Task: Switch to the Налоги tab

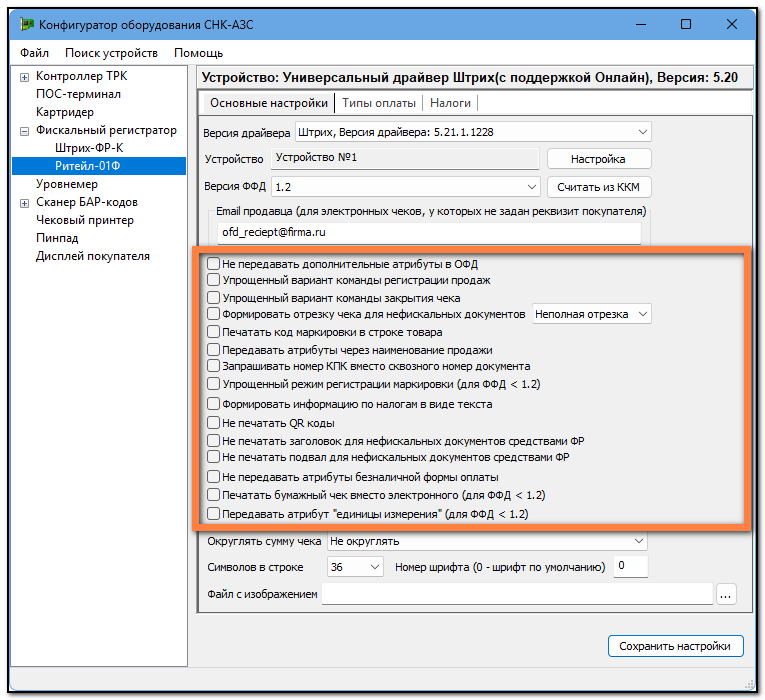Action: 450,103
